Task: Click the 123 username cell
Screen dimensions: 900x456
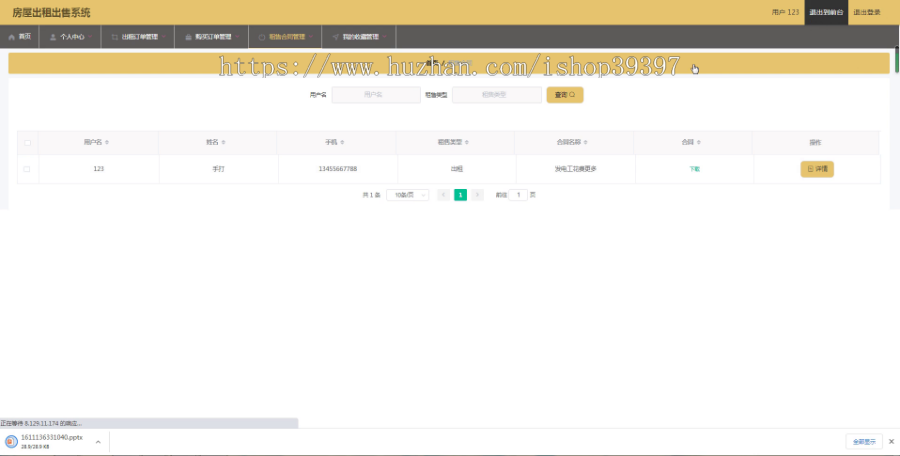Action: [99, 169]
